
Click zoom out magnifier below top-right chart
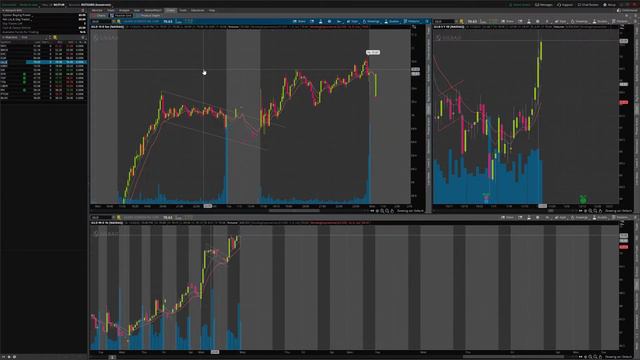coord(595,211)
